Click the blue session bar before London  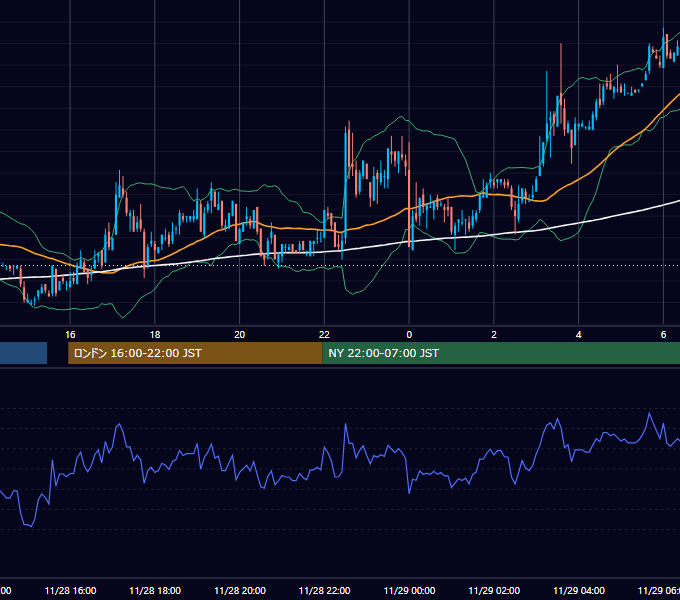23,353
